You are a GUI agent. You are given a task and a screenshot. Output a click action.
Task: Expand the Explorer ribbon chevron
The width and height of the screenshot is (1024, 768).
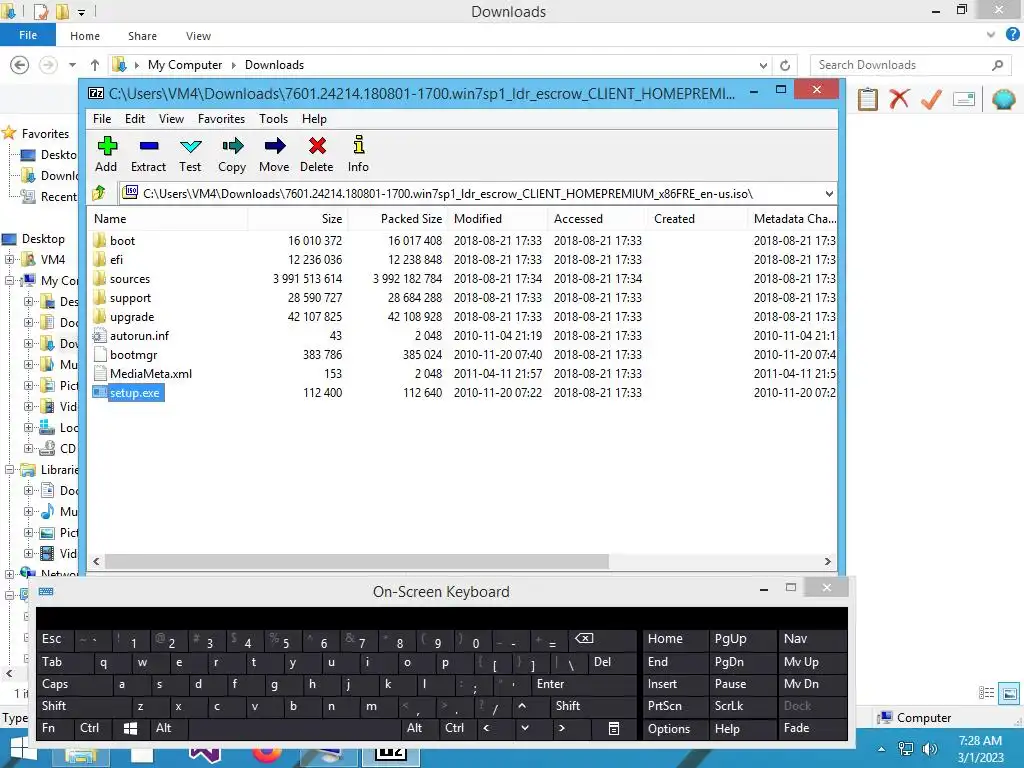[991, 35]
